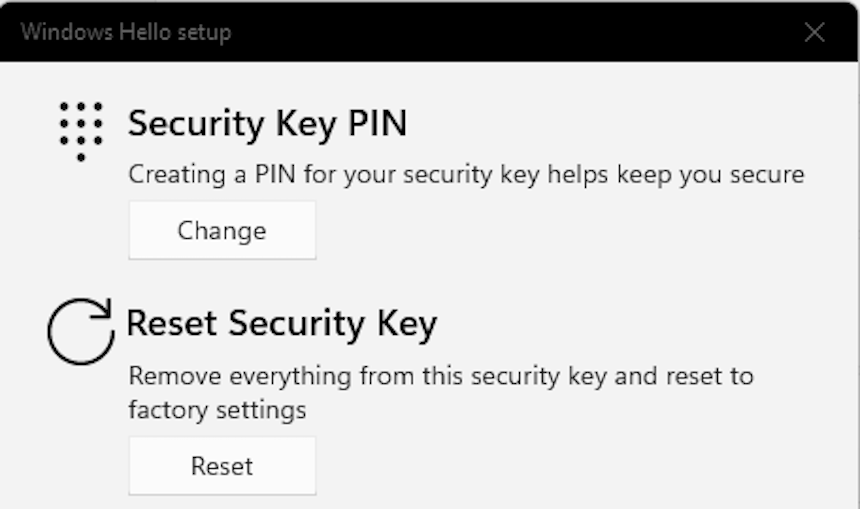This screenshot has width=860, height=509.
Task: Click the blank area right of the Reset button
Action: click(560, 466)
